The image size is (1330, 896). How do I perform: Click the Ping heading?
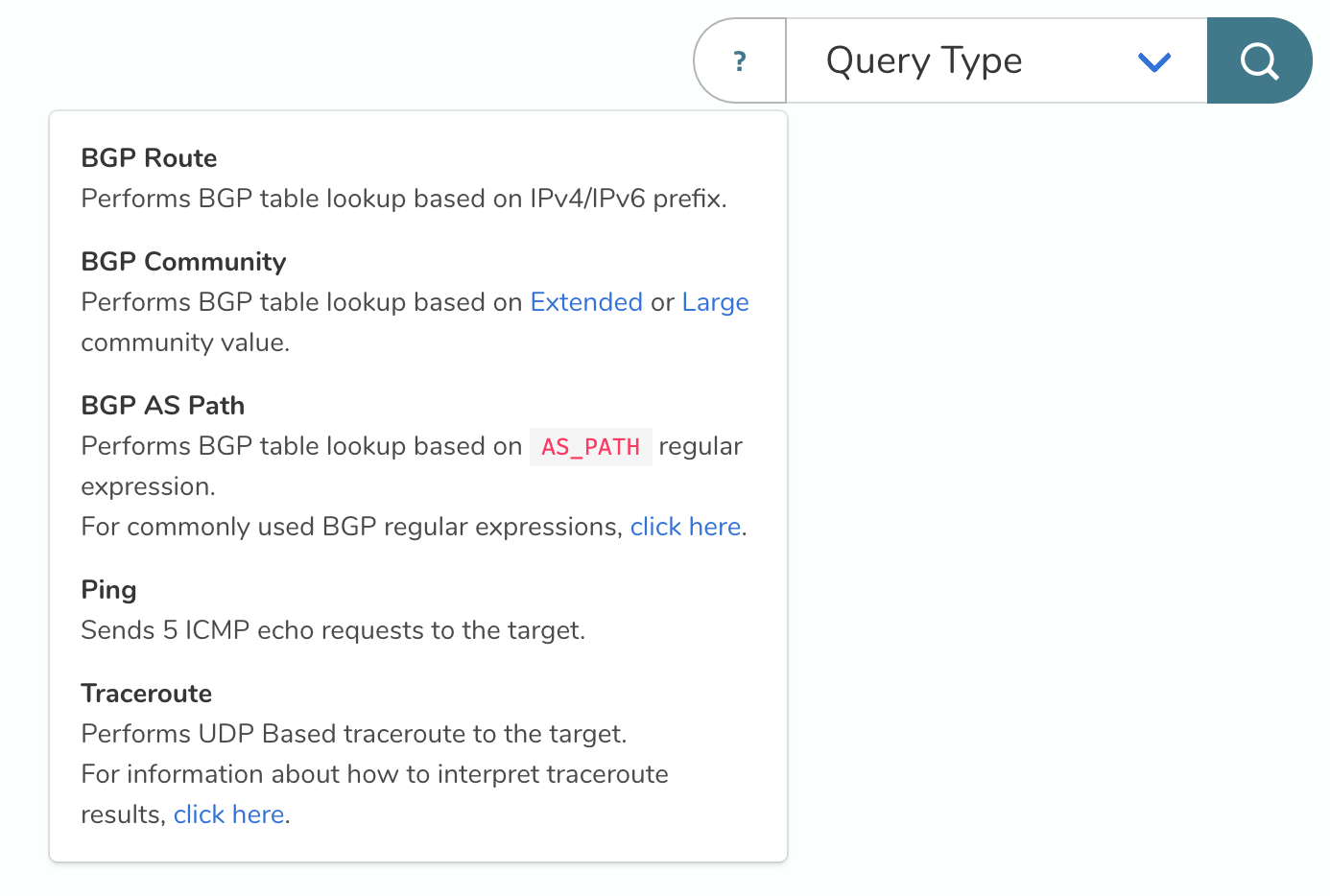(x=108, y=590)
